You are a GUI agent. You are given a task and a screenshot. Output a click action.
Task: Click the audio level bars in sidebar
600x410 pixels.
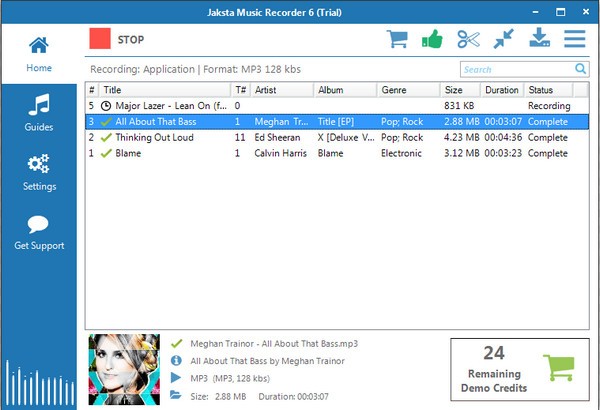click(x=40, y=383)
